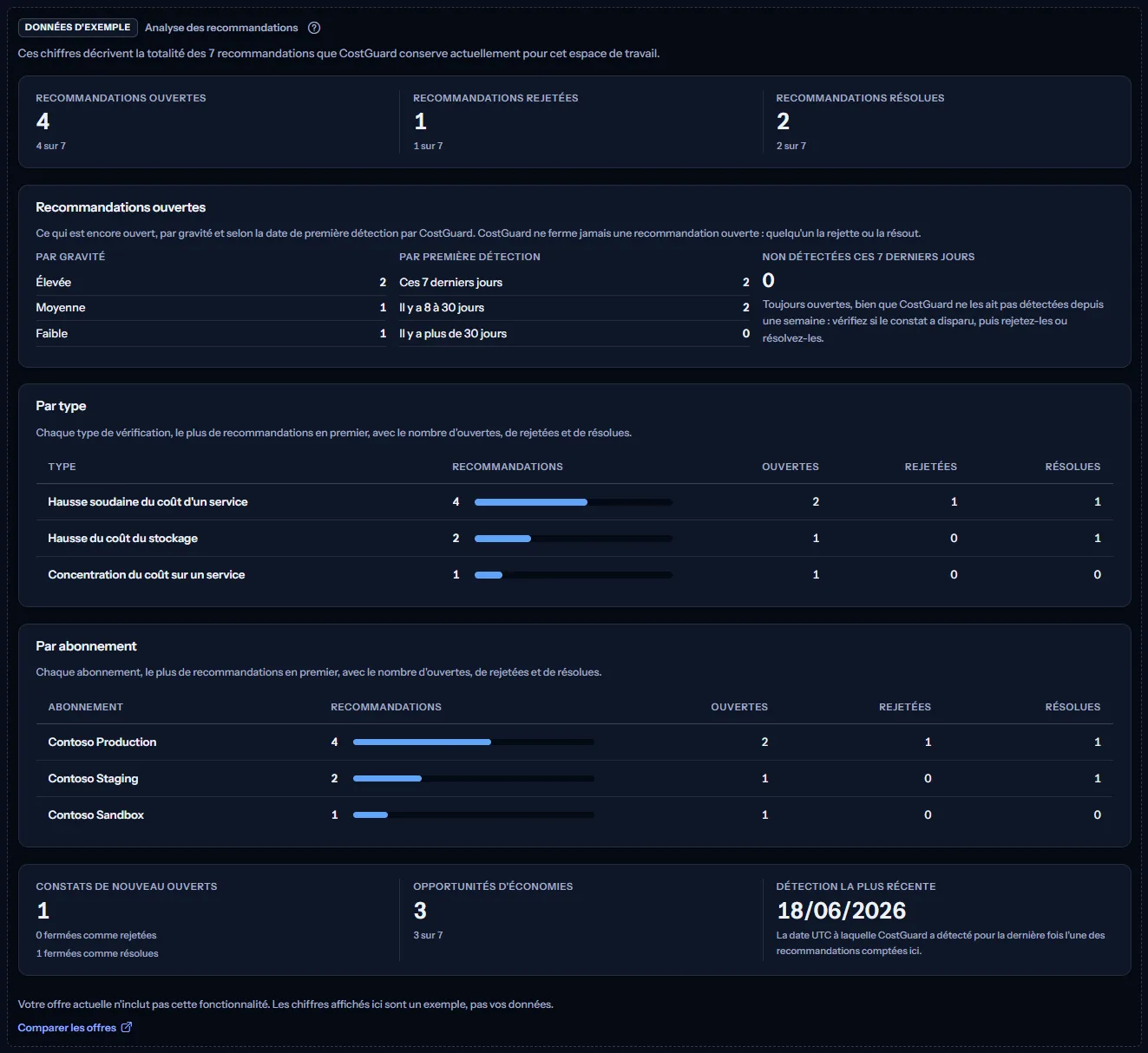Viewport: 1148px width, 1053px height.
Task: Click the Élevée severity row
Action: pyautogui.click(x=211, y=283)
